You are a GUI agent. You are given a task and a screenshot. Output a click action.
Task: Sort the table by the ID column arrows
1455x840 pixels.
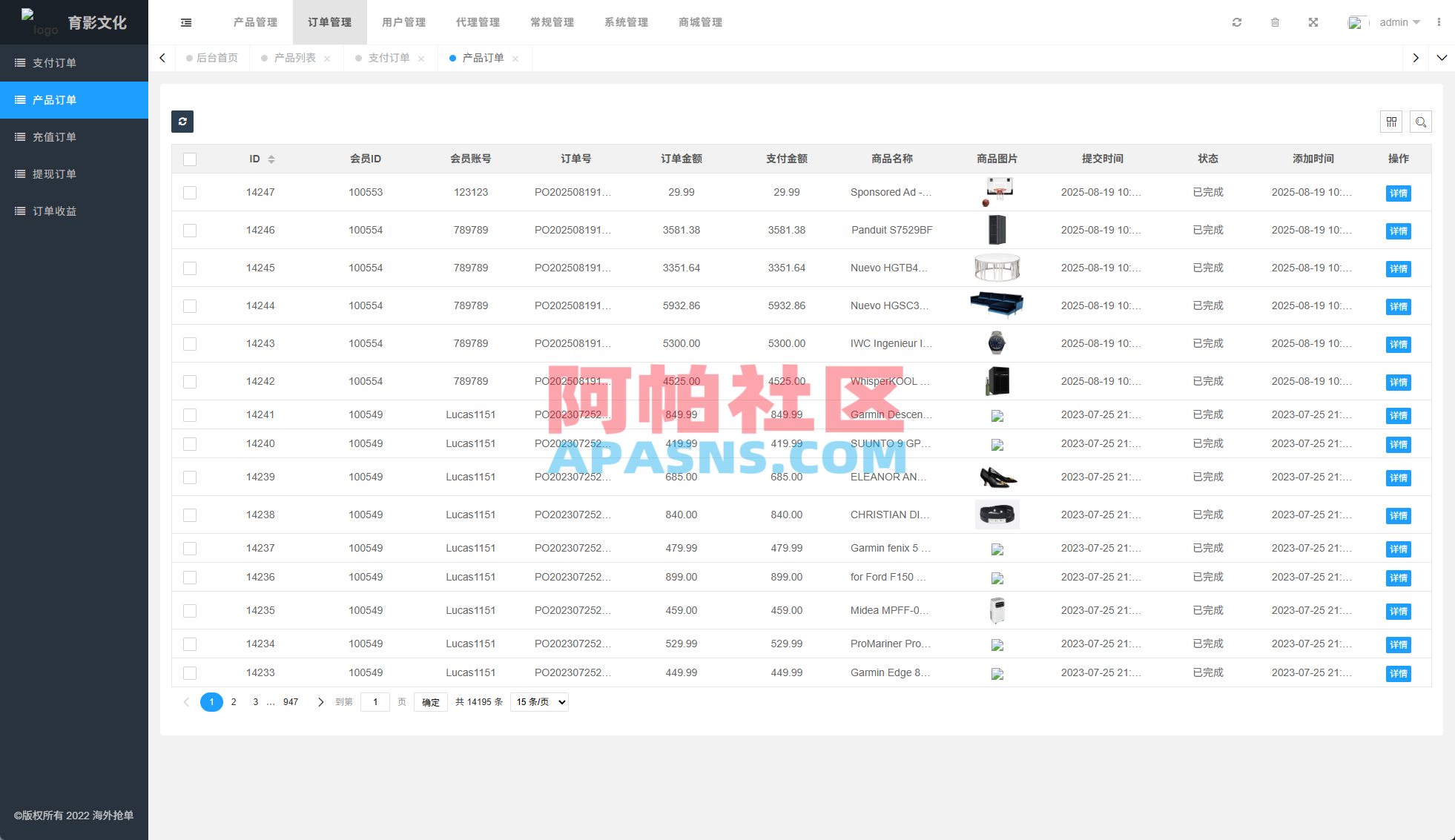tap(272, 159)
